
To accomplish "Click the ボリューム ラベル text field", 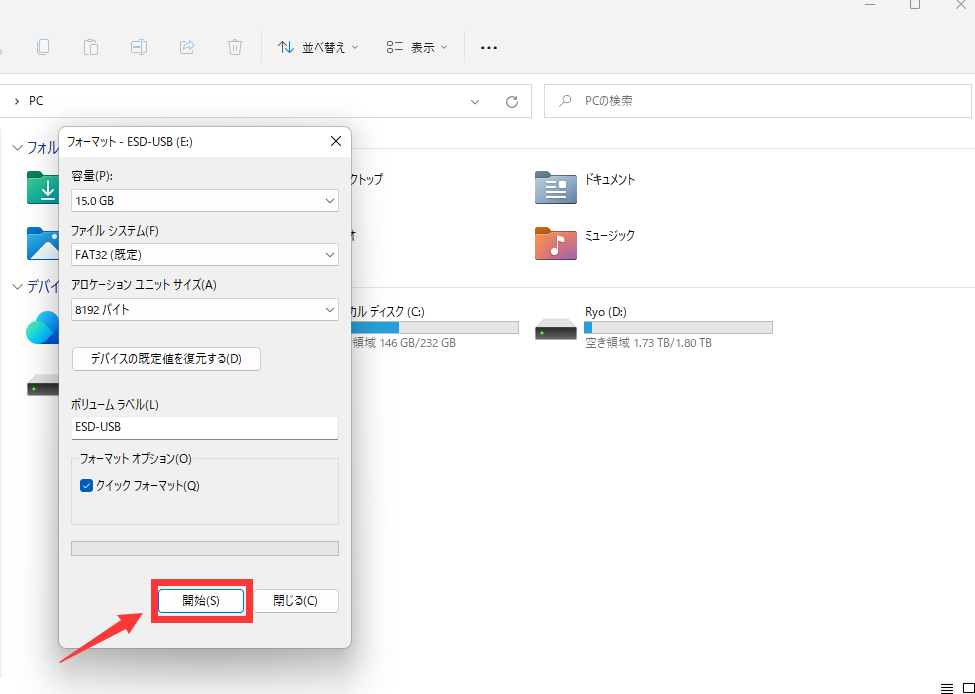I will coord(205,427).
